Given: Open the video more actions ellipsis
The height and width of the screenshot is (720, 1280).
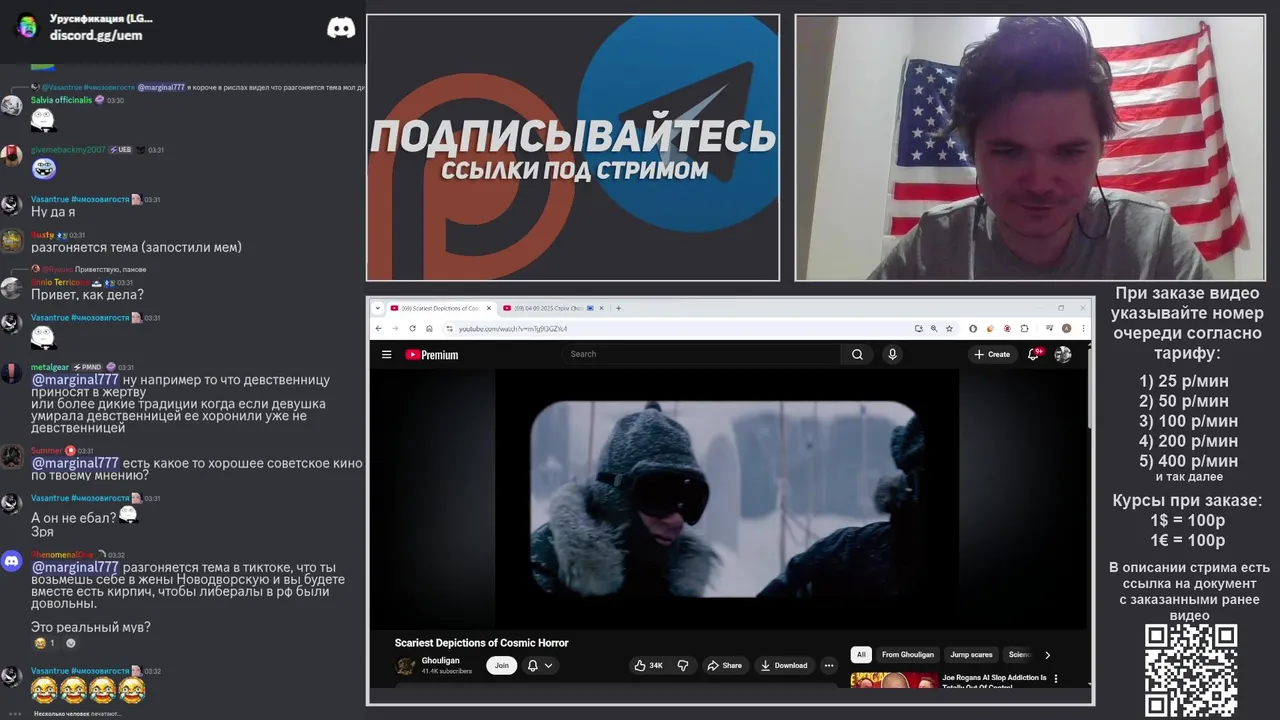Looking at the screenshot, I should pos(828,665).
